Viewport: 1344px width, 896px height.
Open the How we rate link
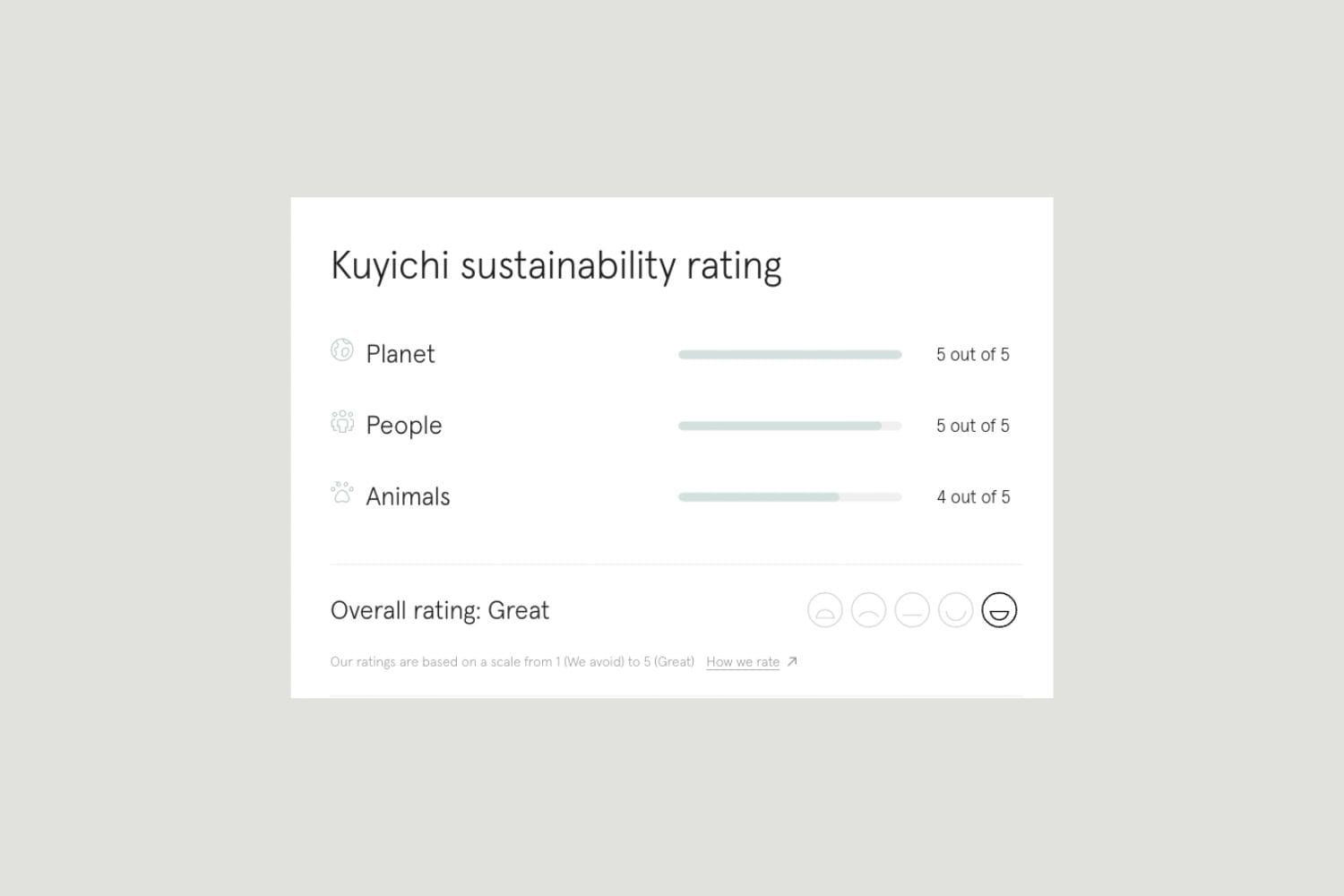coord(743,662)
